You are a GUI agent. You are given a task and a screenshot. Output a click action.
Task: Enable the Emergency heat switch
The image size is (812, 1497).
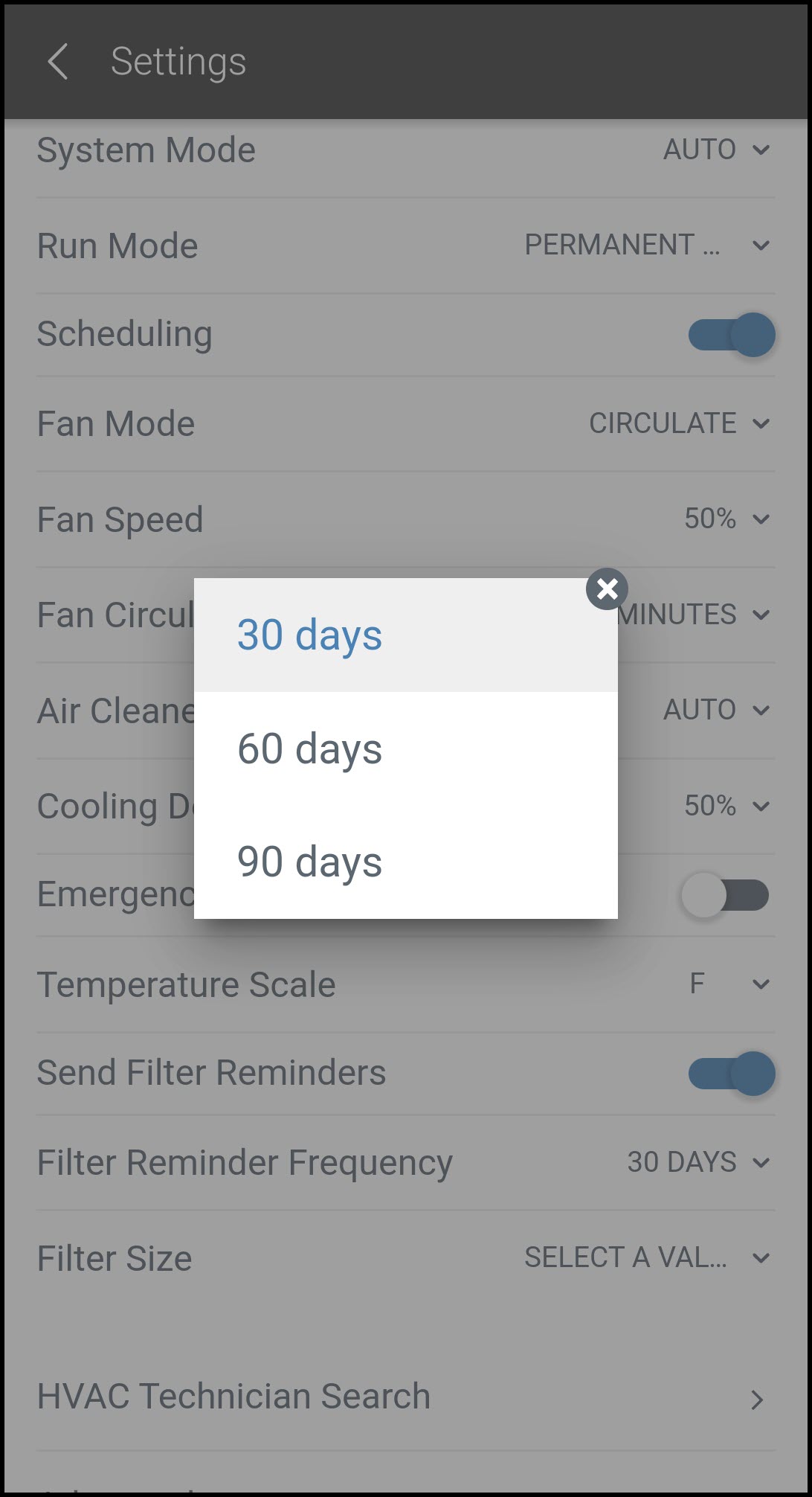point(725,895)
